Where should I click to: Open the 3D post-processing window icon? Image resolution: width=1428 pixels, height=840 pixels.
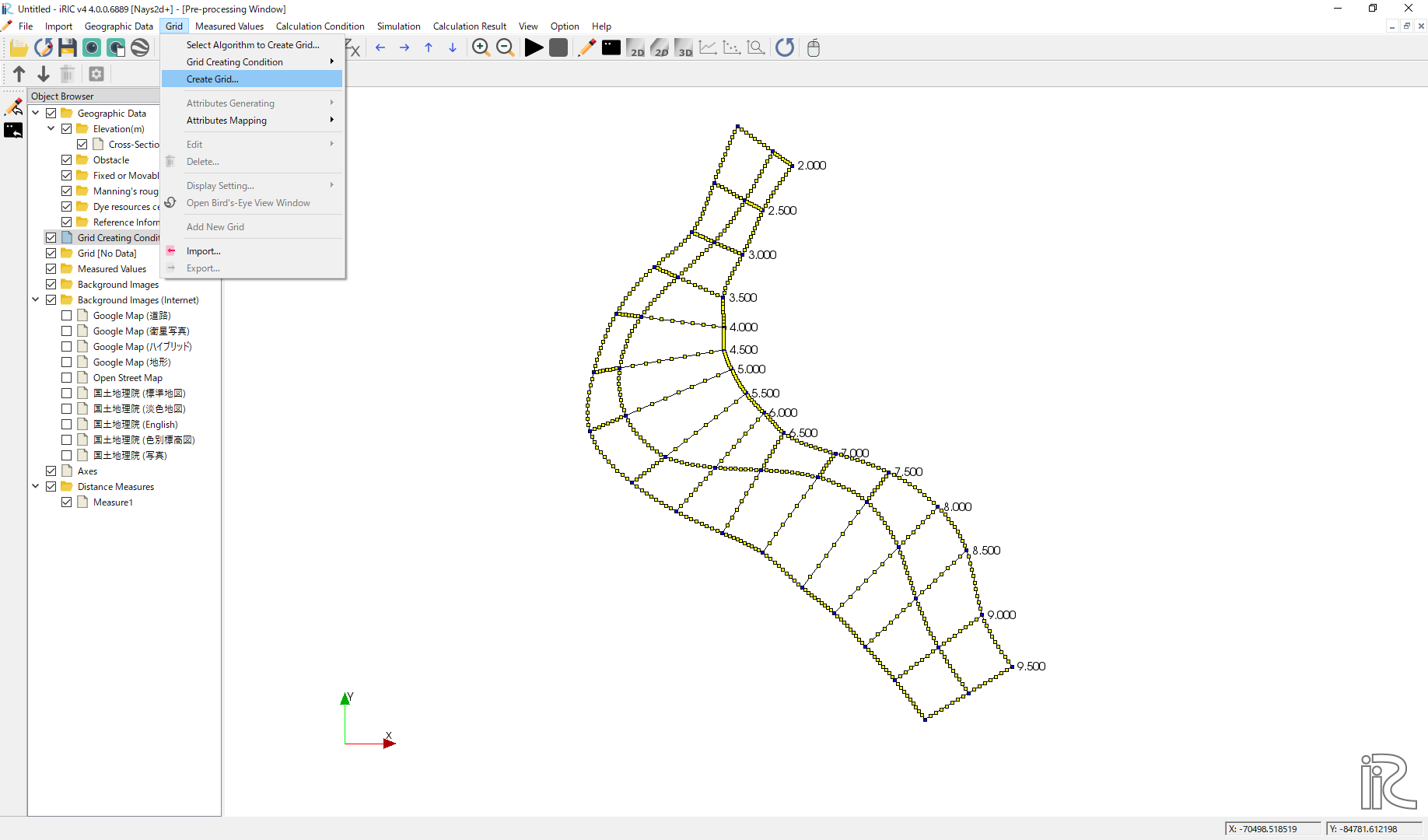[684, 48]
